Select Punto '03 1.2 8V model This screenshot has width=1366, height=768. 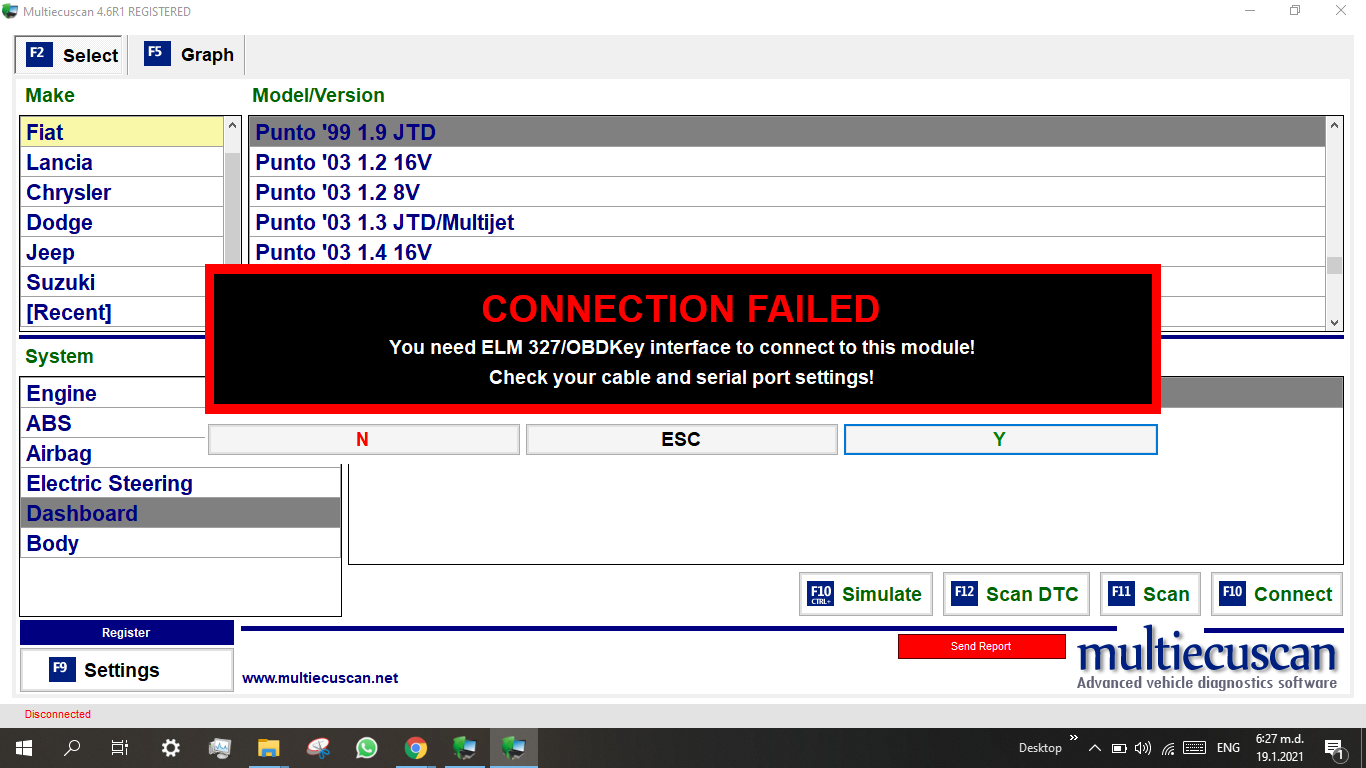pyautogui.click(x=788, y=192)
